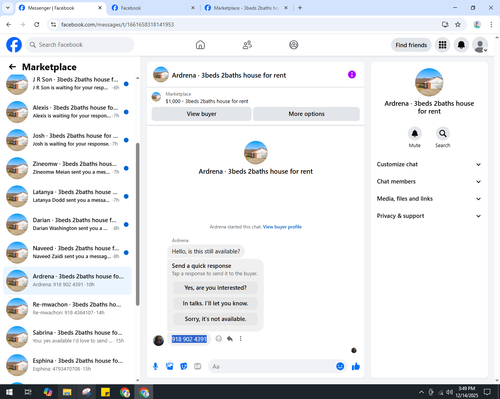
Task: Record a voice clip with microphone icon
Action: point(155,367)
